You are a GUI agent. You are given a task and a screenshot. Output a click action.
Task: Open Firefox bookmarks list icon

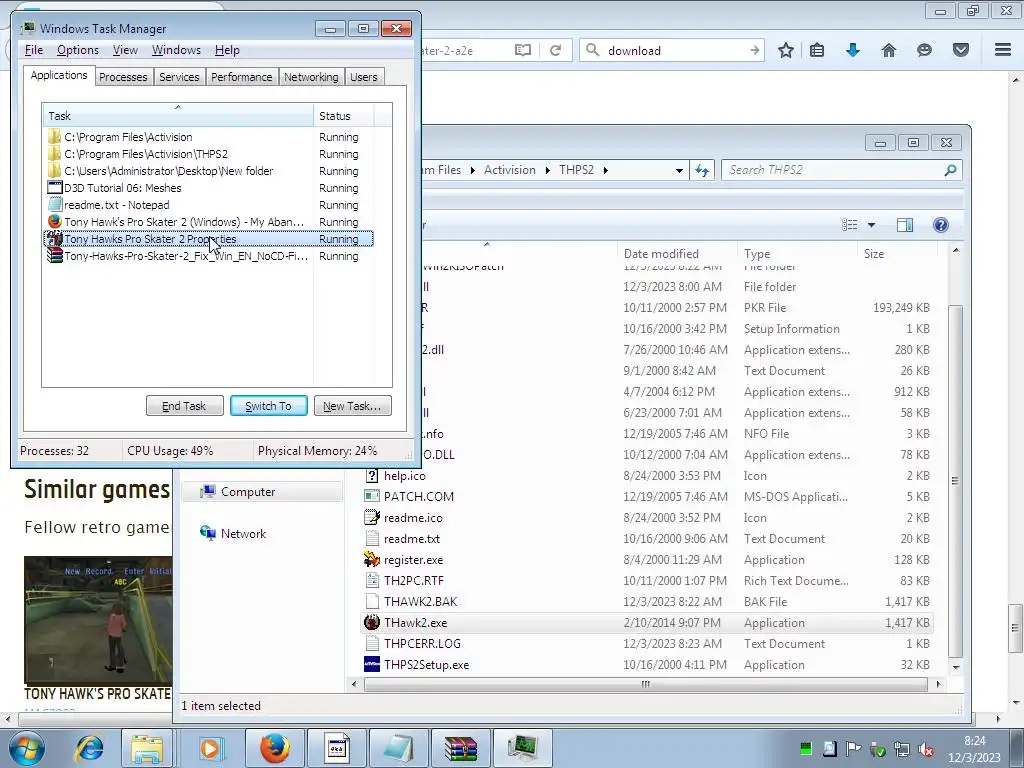pyautogui.click(x=817, y=50)
